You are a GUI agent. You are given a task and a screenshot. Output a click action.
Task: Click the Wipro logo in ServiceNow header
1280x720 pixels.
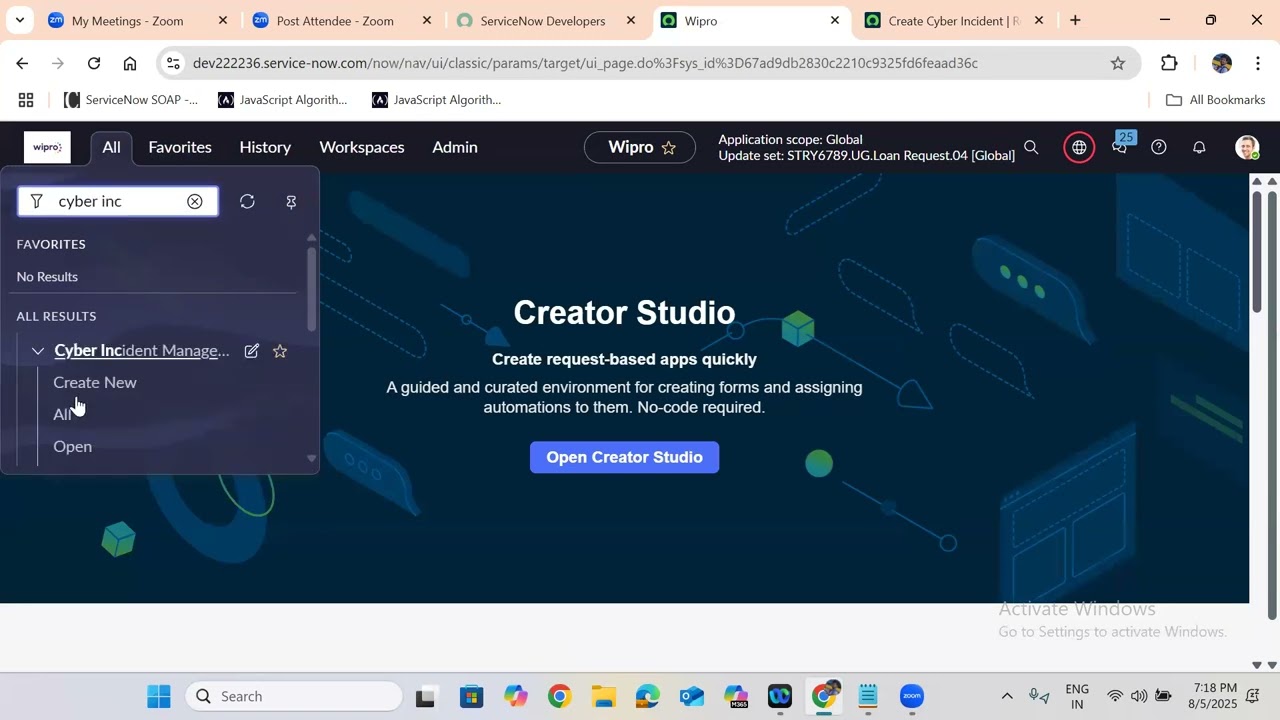click(x=48, y=147)
